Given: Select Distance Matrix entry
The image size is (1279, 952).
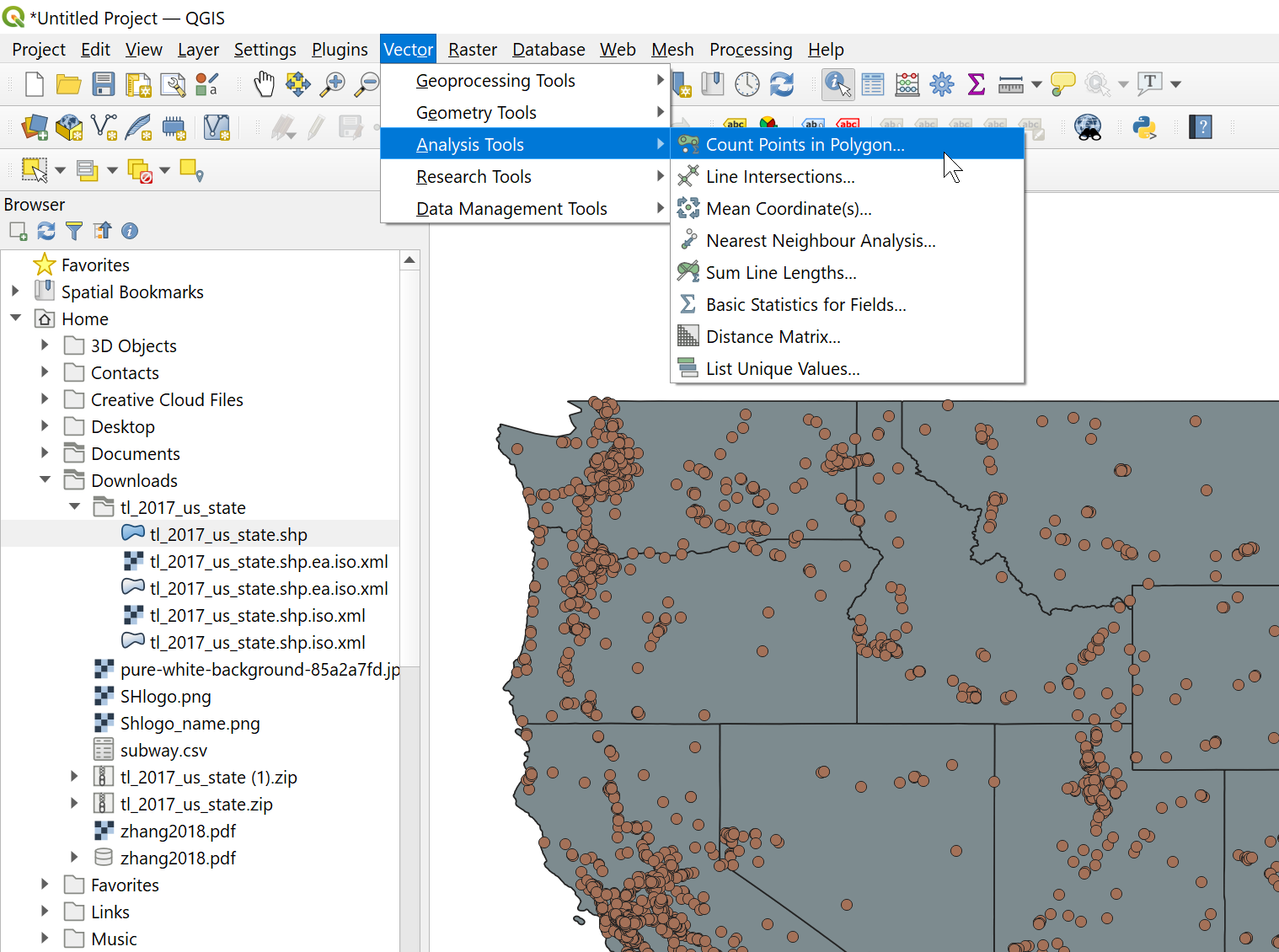Looking at the screenshot, I should pos(848,337).
